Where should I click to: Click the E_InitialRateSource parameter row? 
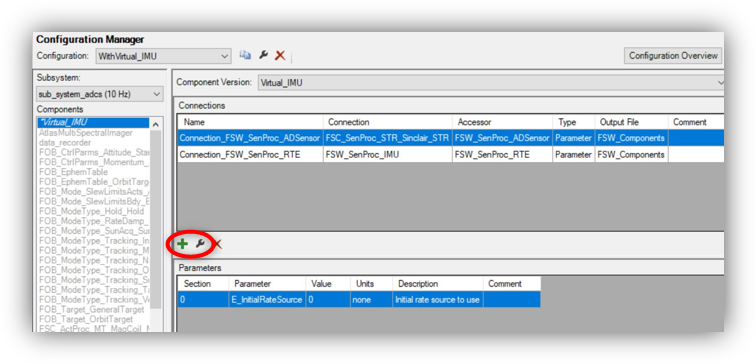coord(359,299)
